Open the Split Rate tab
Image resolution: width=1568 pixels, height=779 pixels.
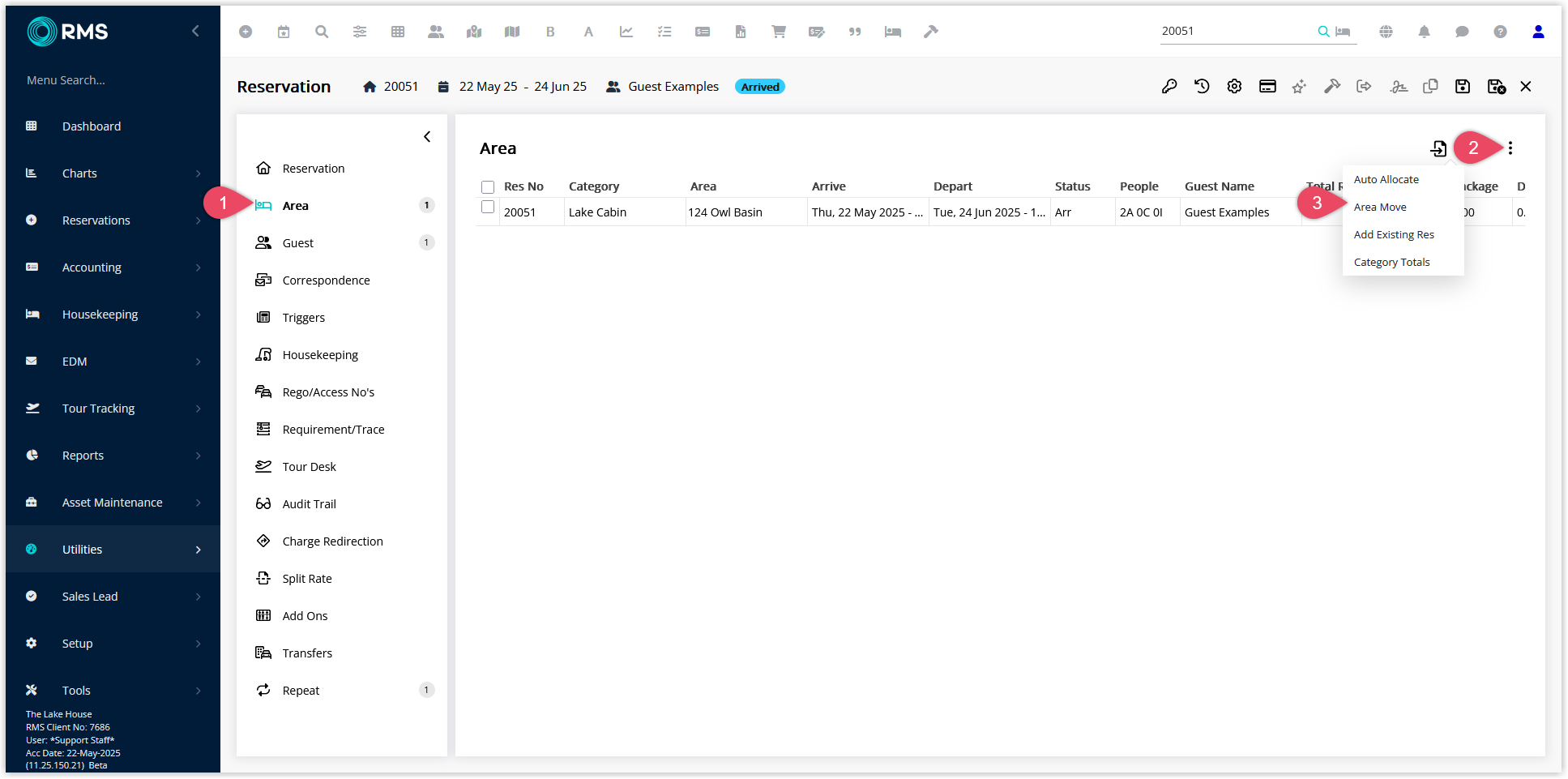pos(342,579)
